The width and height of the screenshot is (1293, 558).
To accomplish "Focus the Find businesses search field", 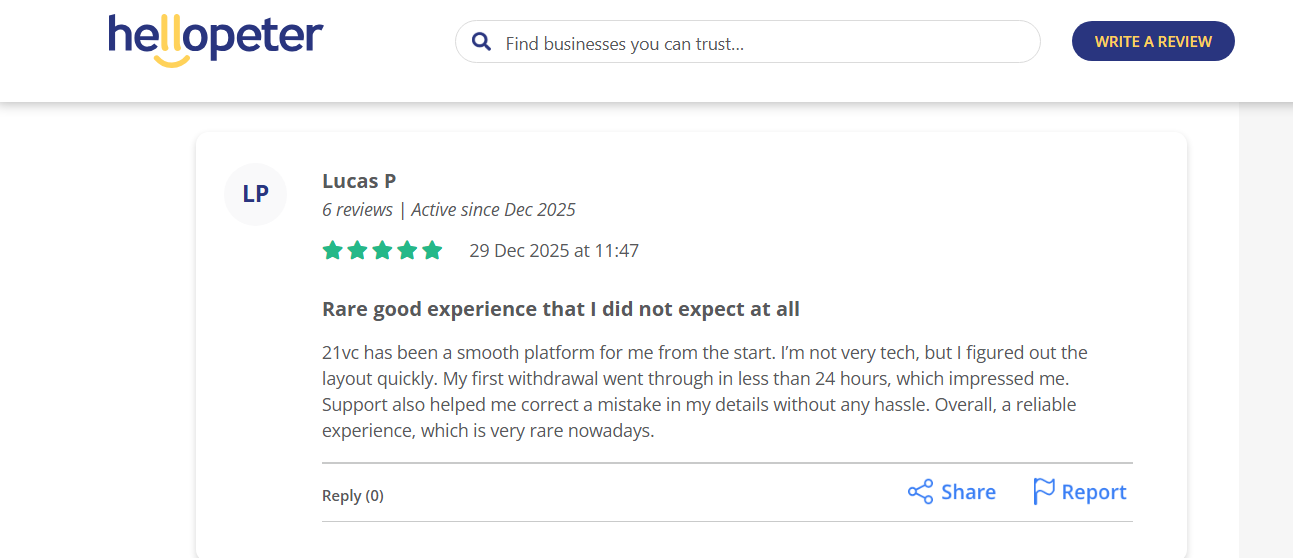I will 760,43.
